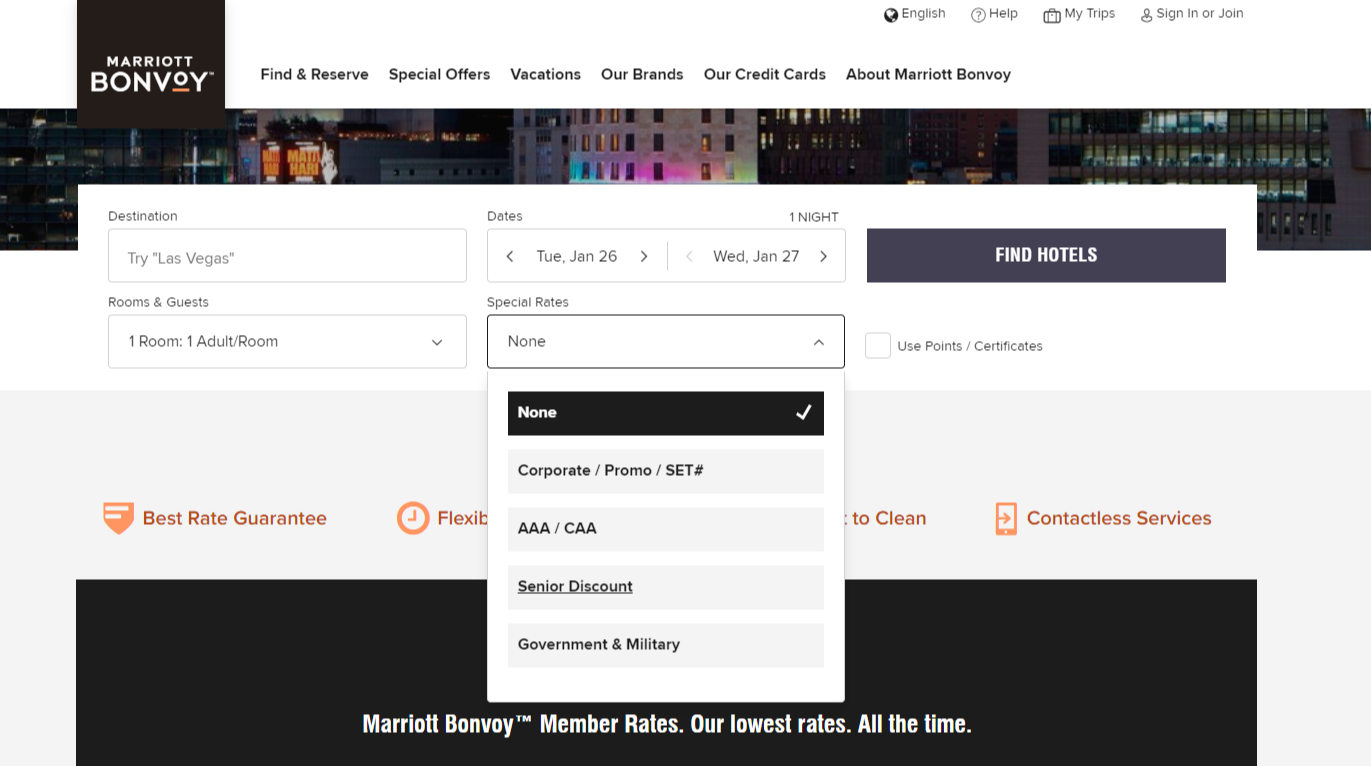1371x766 pixels.
Task: Open the Find & Reserve menu
Action: (314, 74)
